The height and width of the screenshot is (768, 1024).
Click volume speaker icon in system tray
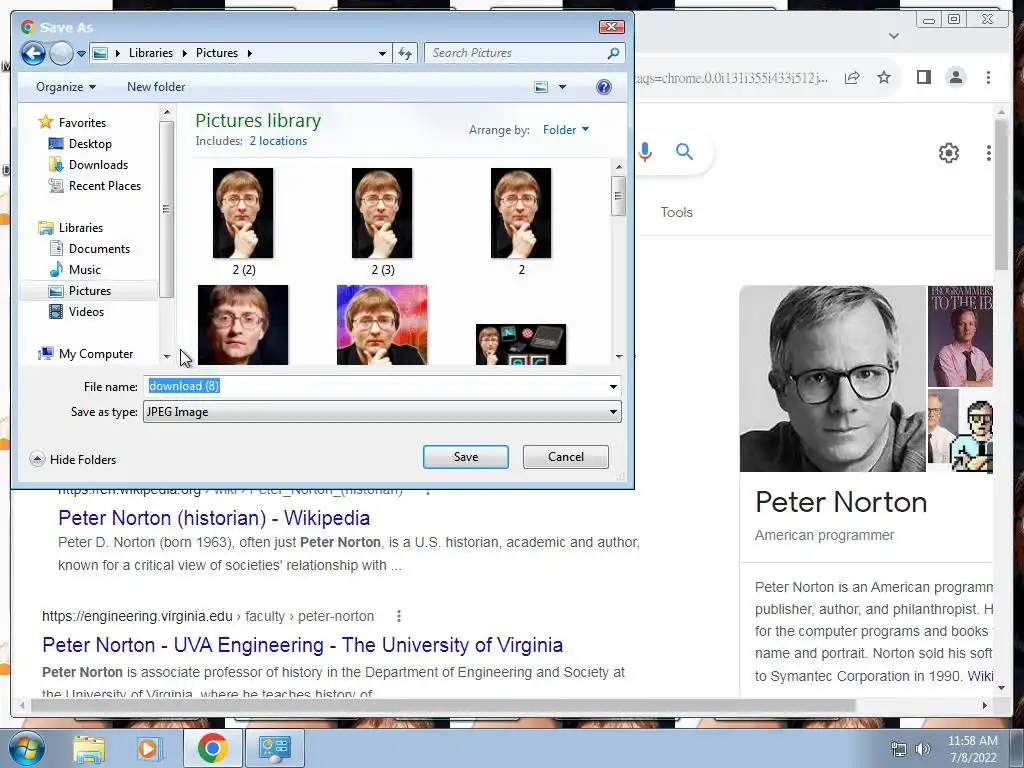pyautogui.click(x=923, y=749)
